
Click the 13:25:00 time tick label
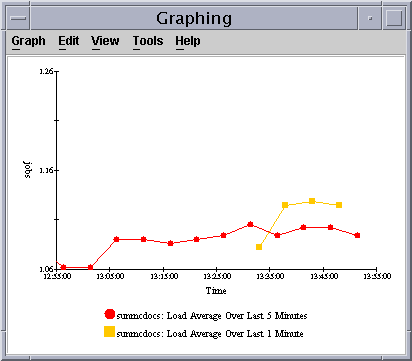click(217, 276)
